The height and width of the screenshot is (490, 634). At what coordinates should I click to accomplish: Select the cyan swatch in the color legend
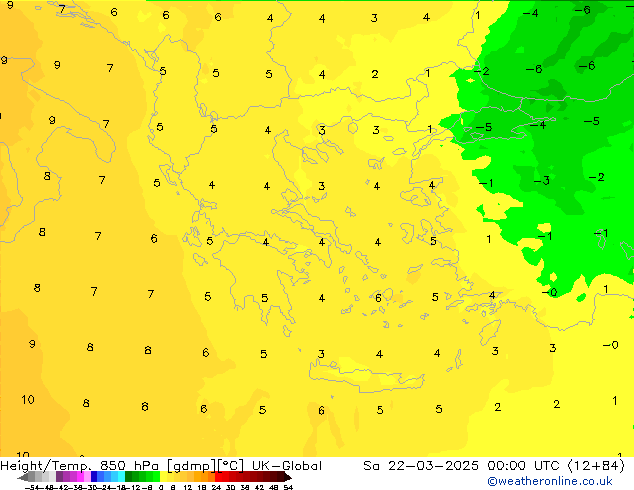tap(121, 477)
